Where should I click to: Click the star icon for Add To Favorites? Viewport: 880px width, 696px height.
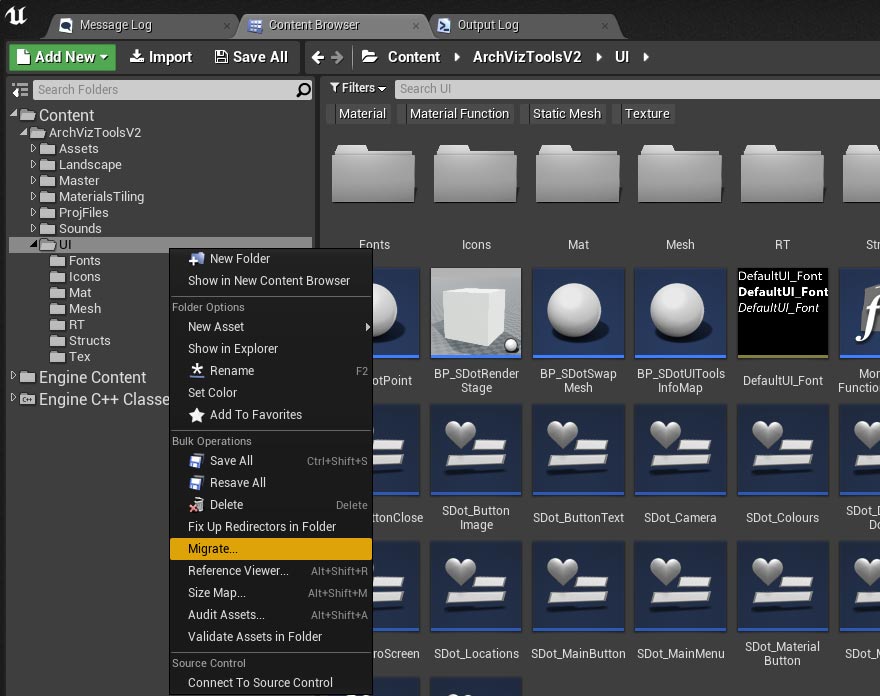click(x=196, y=415)
